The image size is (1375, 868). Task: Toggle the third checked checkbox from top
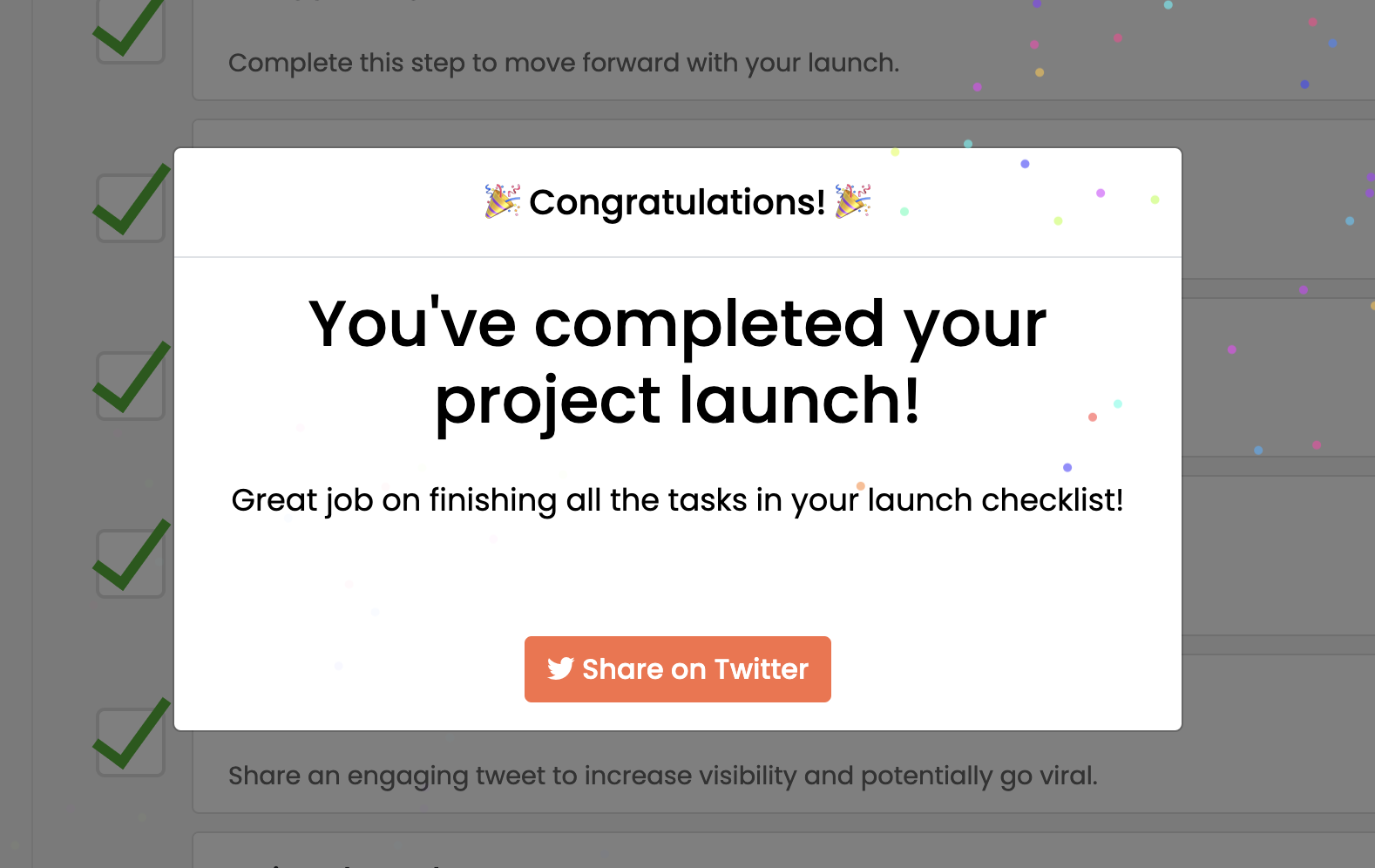point(131,385)
